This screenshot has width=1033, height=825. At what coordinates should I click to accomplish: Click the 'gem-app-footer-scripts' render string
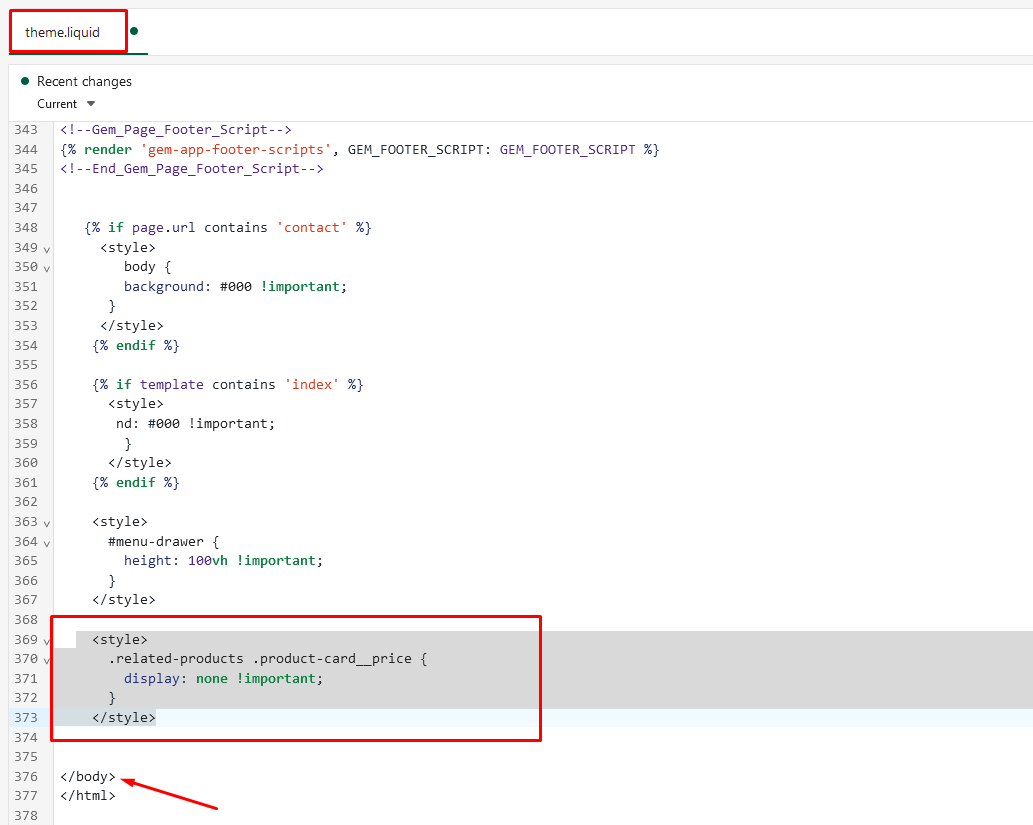click(x=236, y=150)
